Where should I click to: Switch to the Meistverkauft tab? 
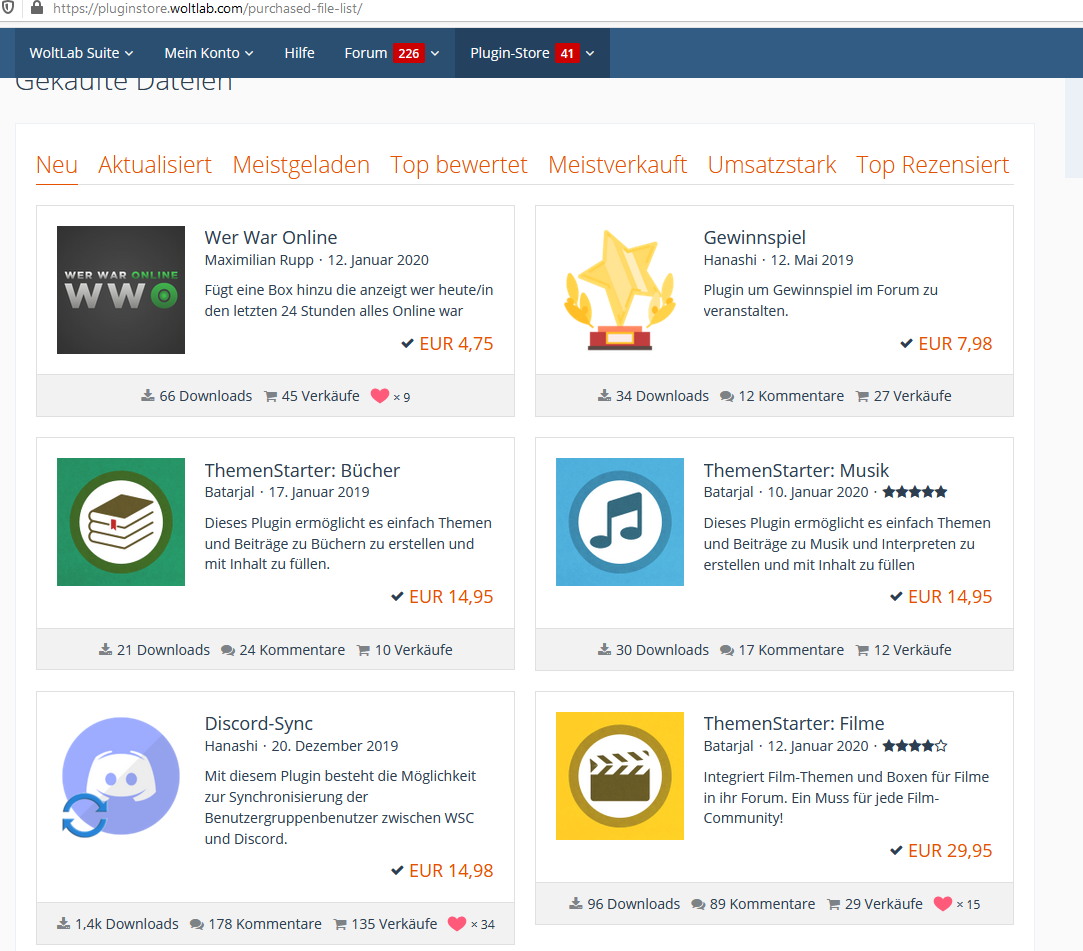pyautogui.click(x=617, y=165)
